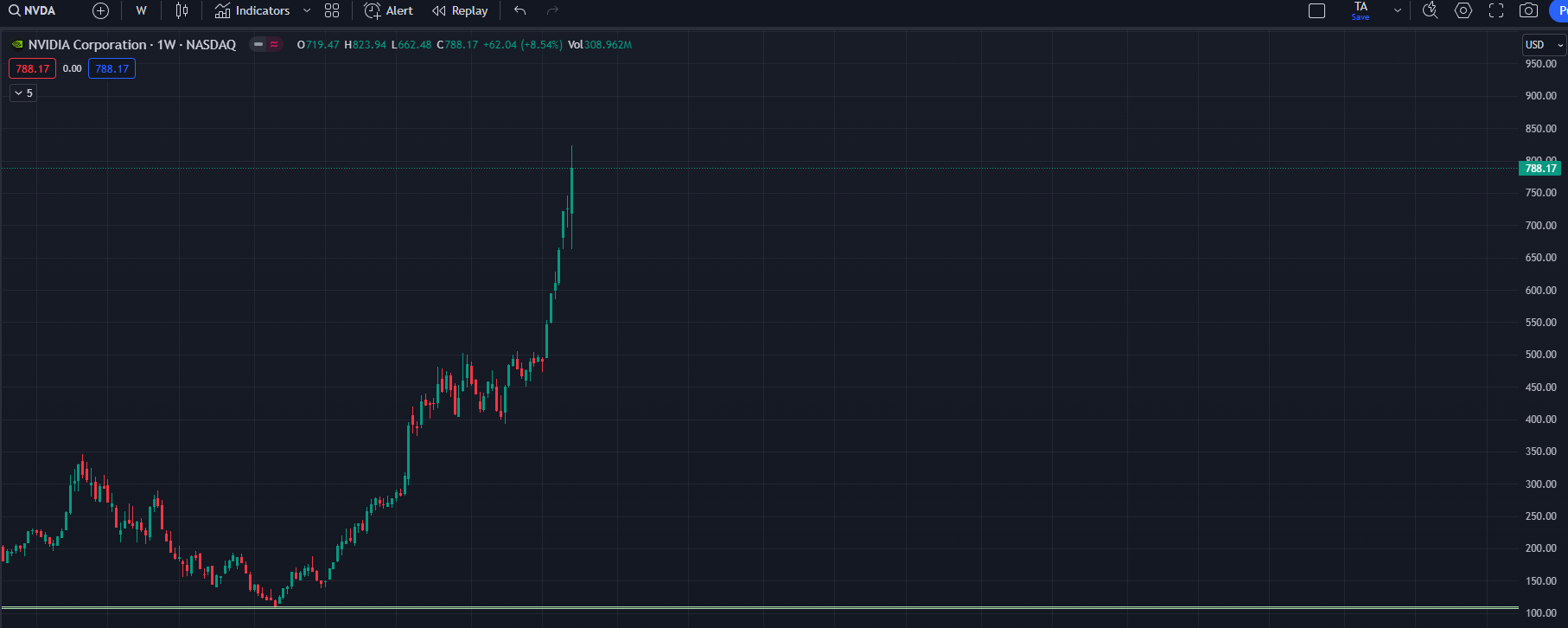Click the +62.04 (+8.54%) change value

523,44
